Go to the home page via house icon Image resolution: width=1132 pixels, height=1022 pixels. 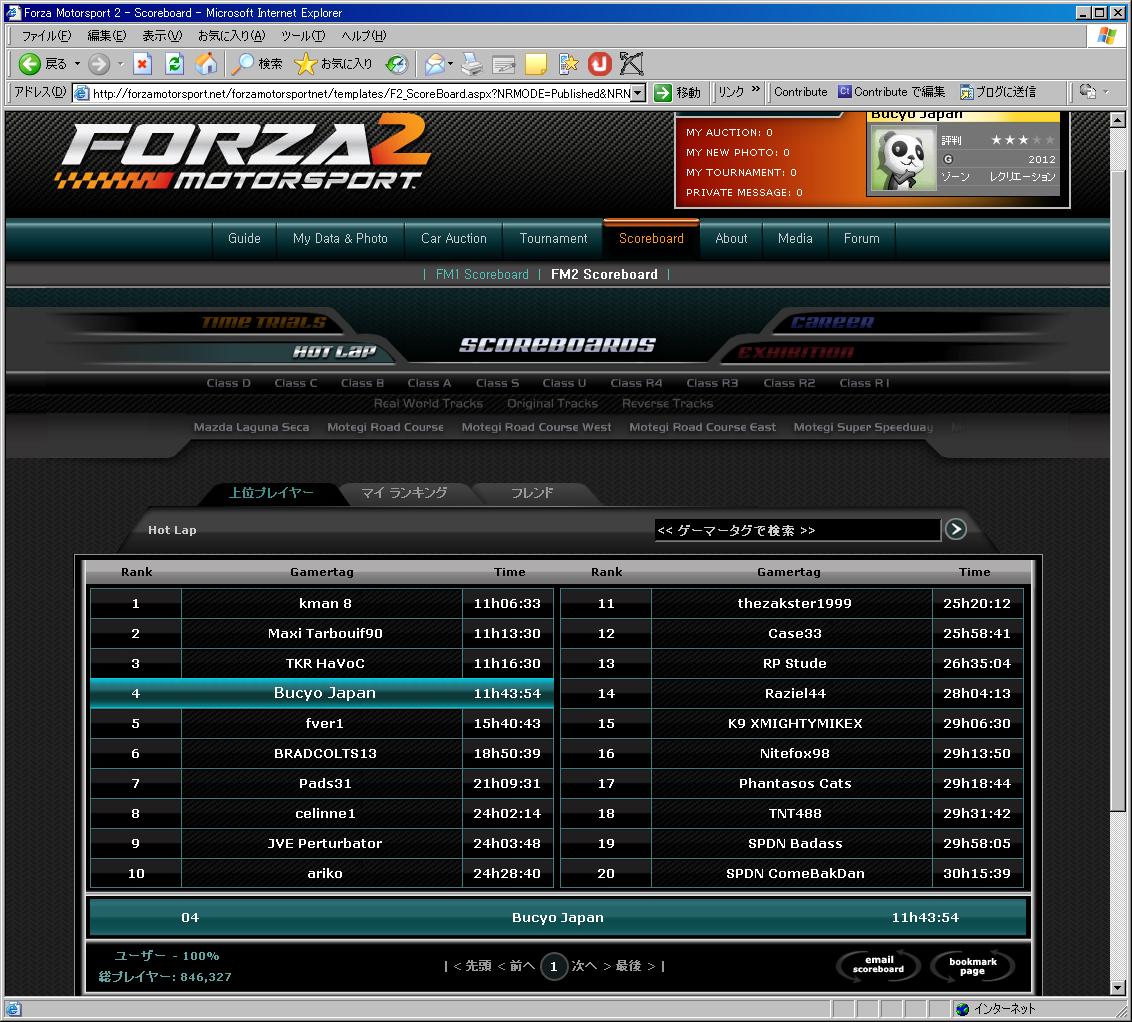point(206,64)
